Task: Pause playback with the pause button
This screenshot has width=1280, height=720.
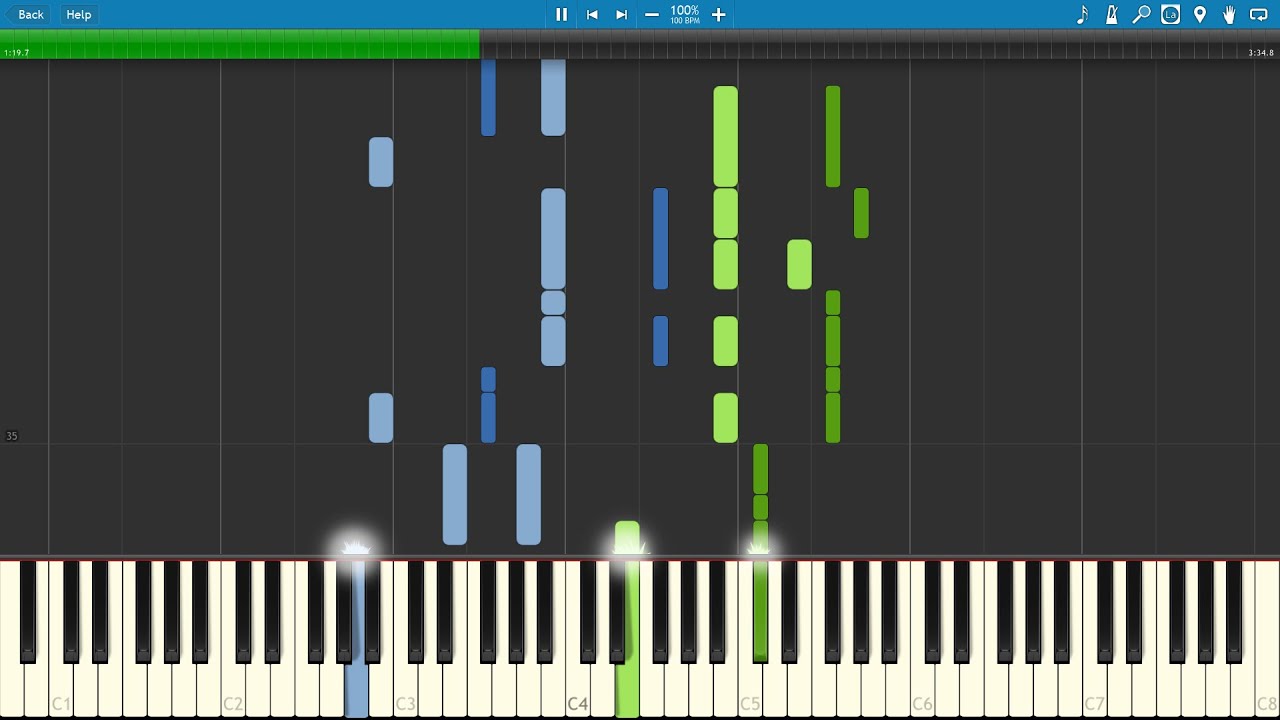Action: click(x=561, y=14)
